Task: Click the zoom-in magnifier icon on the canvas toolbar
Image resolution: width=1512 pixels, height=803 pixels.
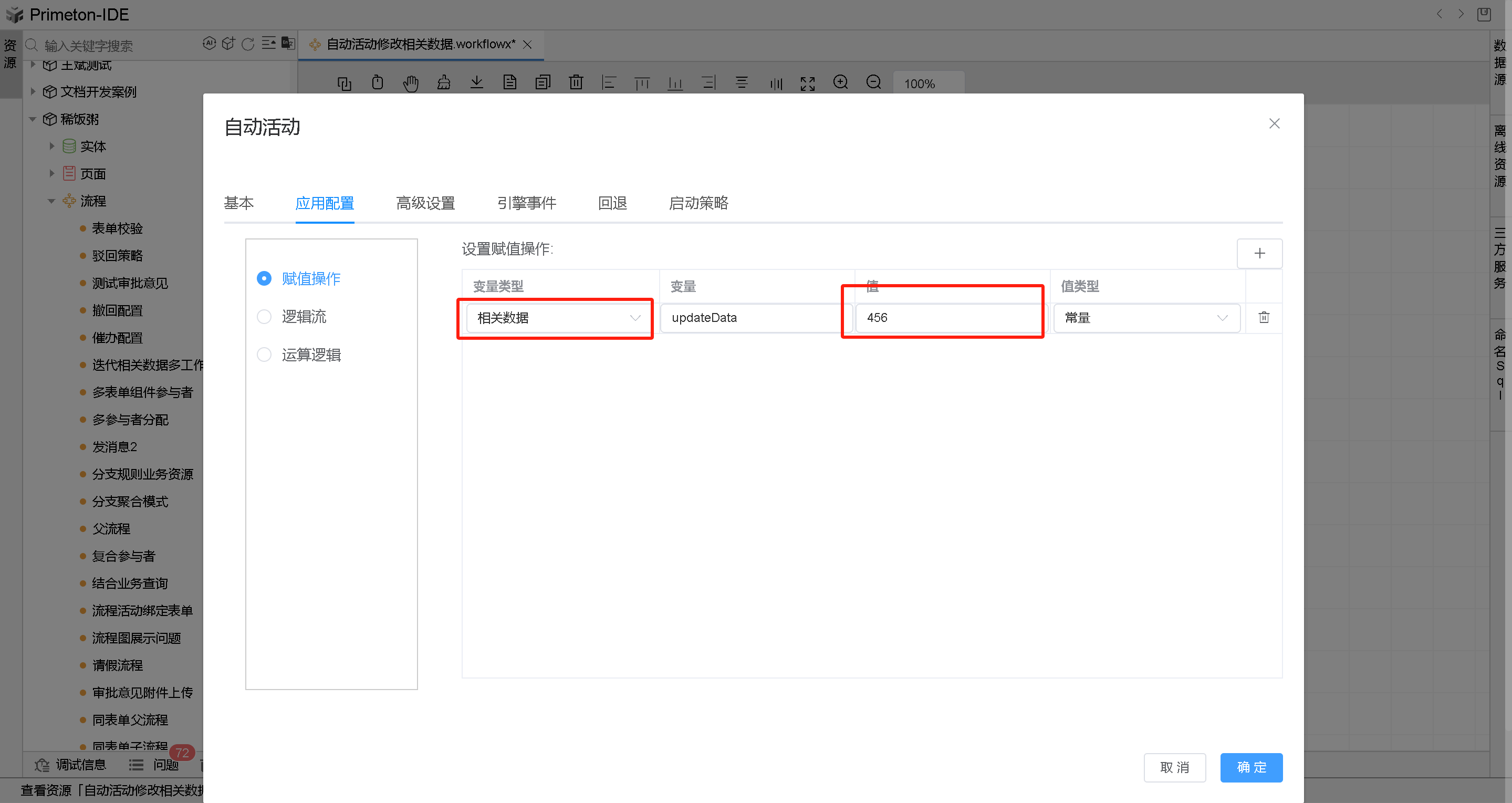Action: pyautogui.click(x=840, y=83)
